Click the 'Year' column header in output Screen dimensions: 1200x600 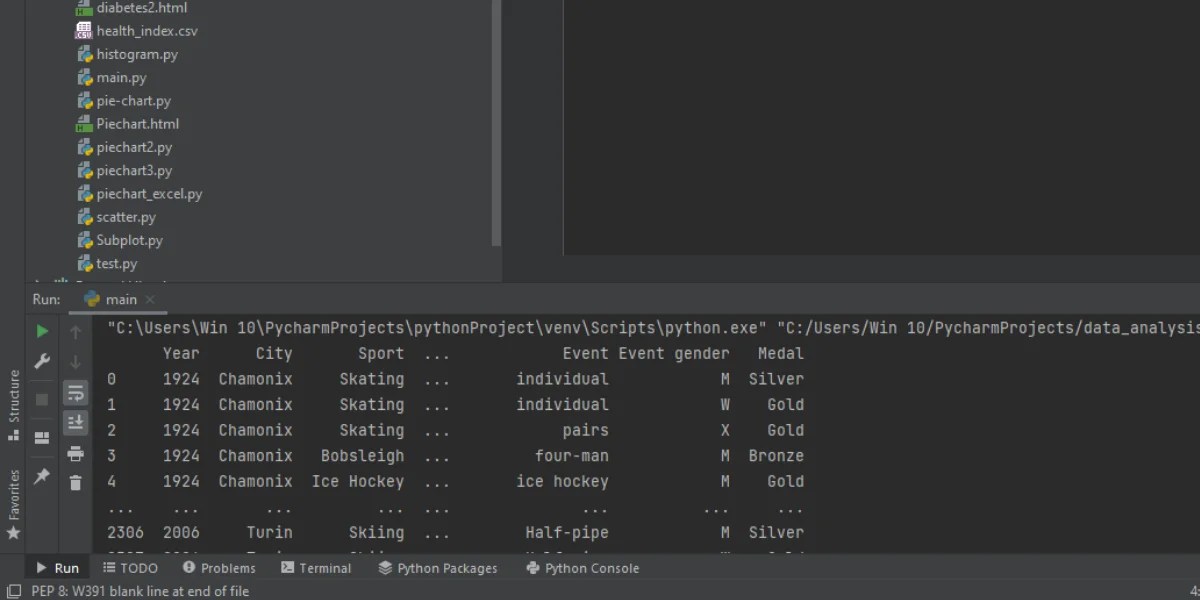(181, 353)
